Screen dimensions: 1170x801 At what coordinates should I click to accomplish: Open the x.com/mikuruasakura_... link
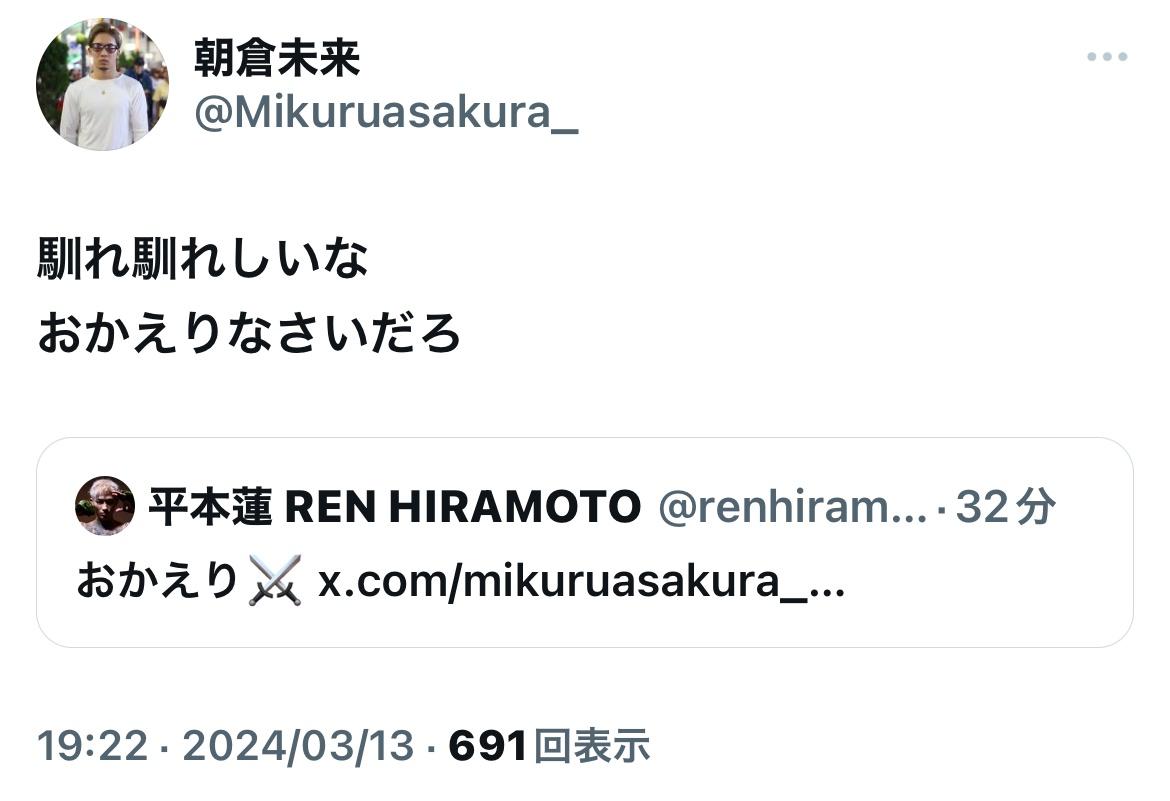(x=581, y=581)
